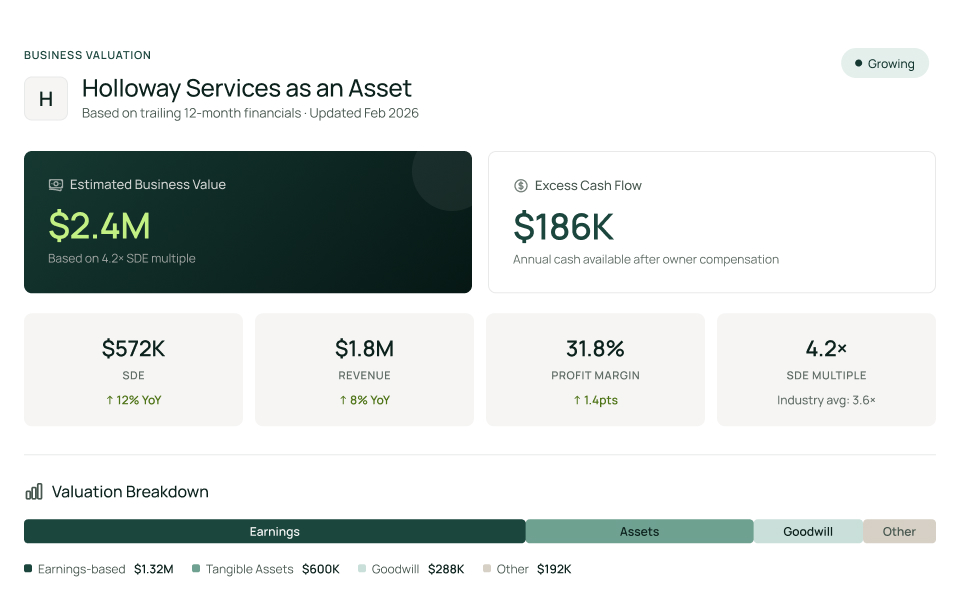The width and height of the screenshot is (960, 610).
Task: Click the $600K tangible assets amount
Action: click(x=321, y=570)
